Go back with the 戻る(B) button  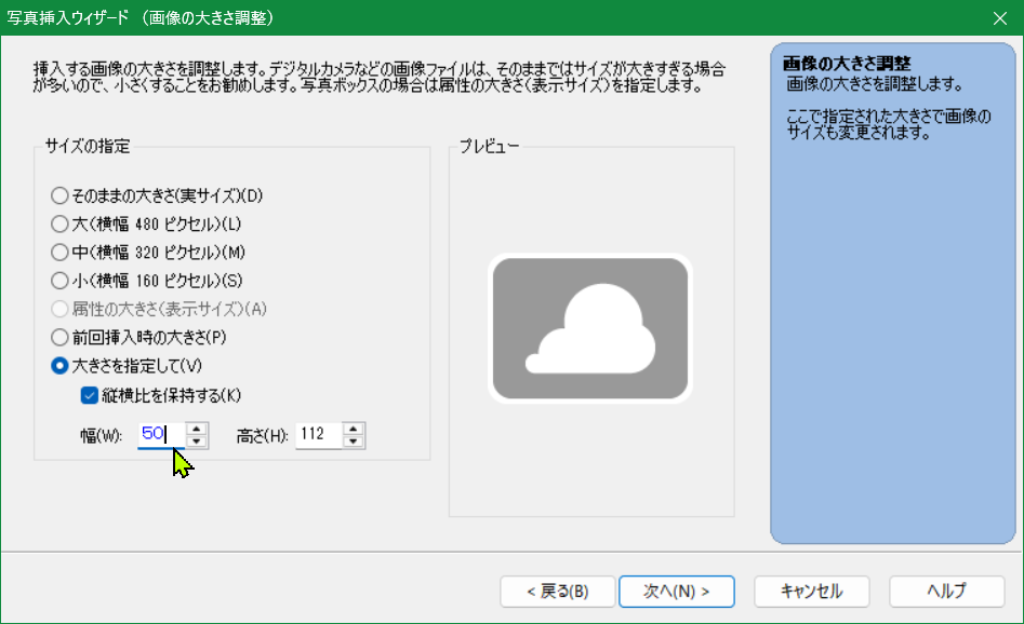pos(557,591)
